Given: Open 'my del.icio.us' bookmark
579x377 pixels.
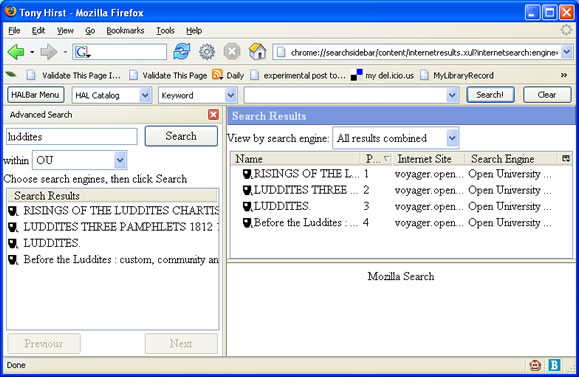Looking at the screenshot, I should (382, 76).
